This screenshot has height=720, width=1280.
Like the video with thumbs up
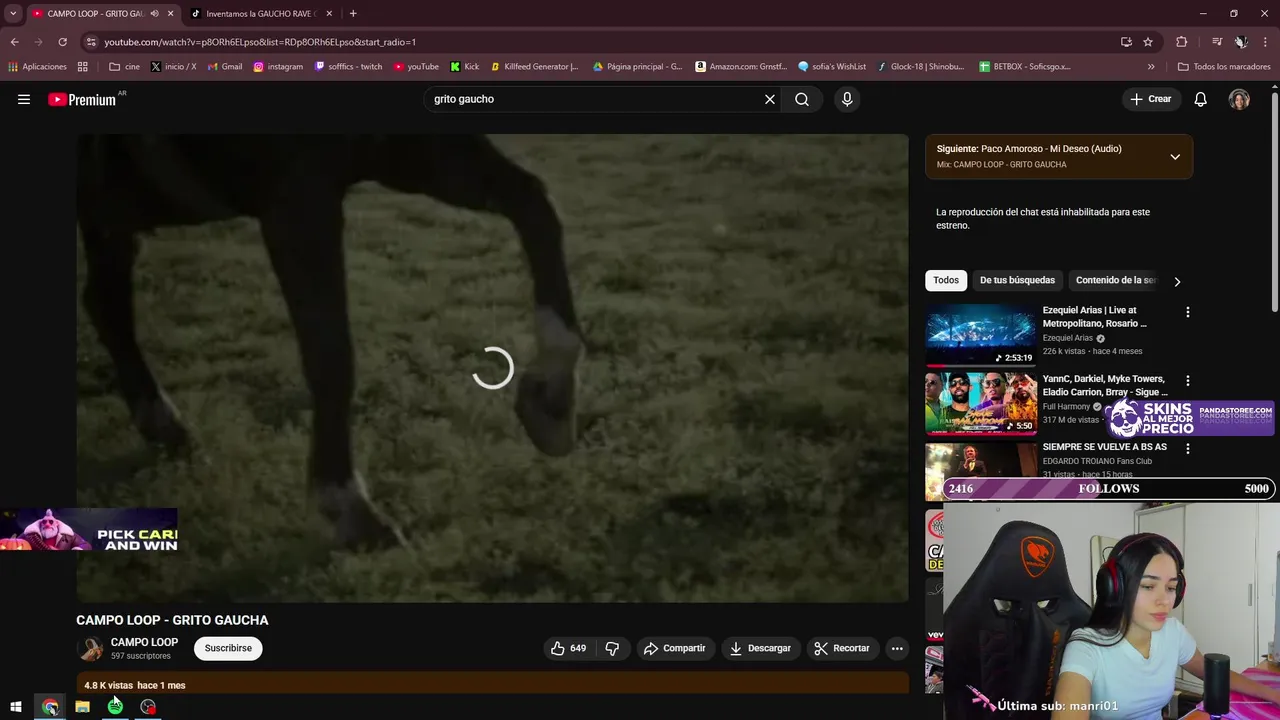568,648
